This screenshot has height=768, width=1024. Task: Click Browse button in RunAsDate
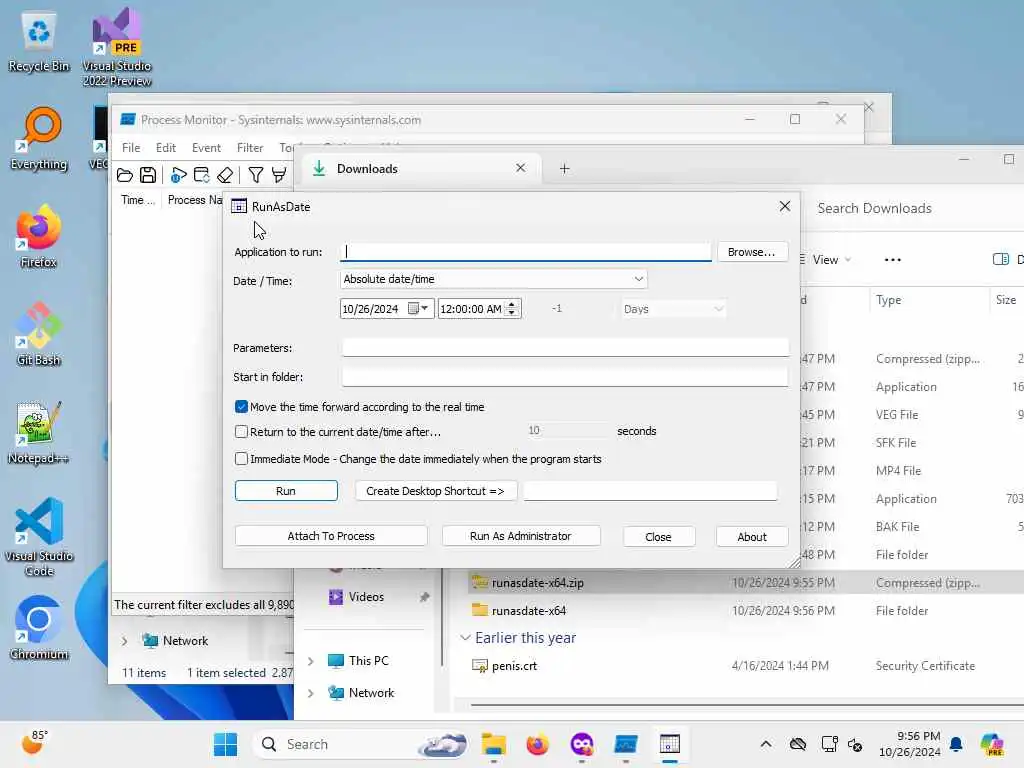click(752, 252)
